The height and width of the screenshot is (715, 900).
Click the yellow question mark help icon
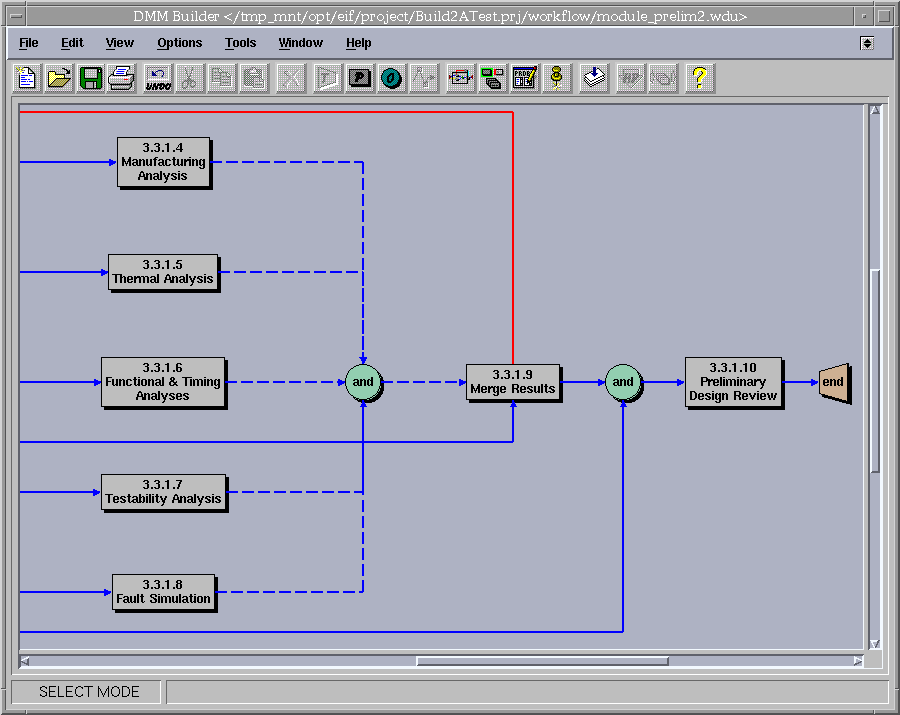point(700,78)
